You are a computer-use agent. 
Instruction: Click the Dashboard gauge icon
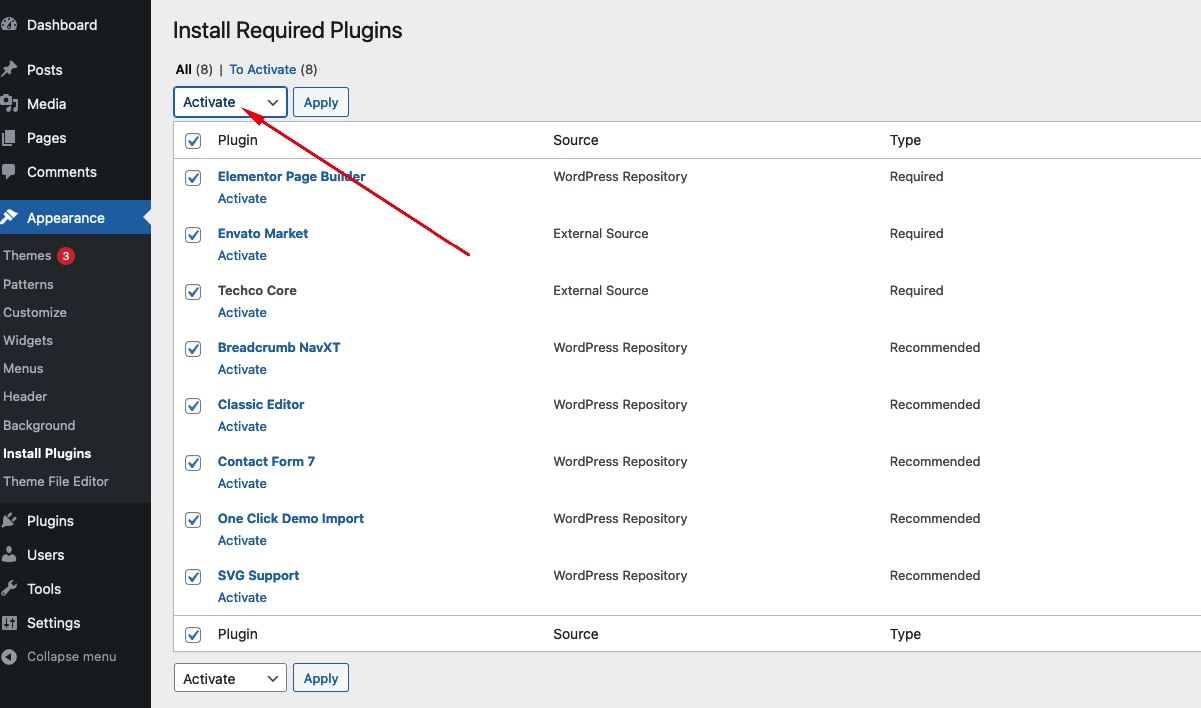10,25
